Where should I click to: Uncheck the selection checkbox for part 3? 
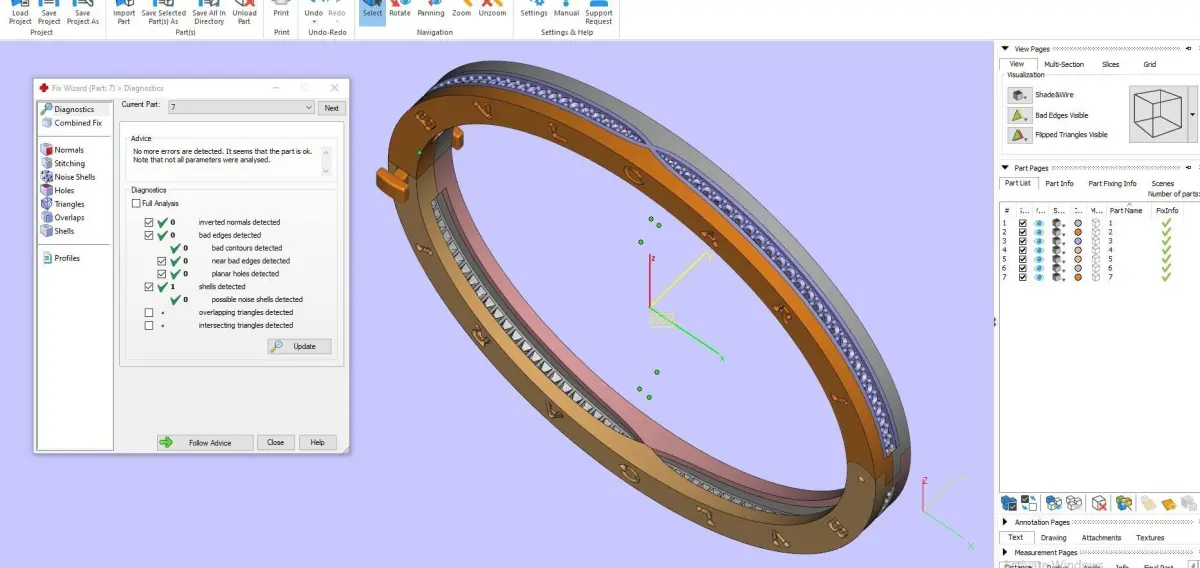click(x=1022, y=241)
